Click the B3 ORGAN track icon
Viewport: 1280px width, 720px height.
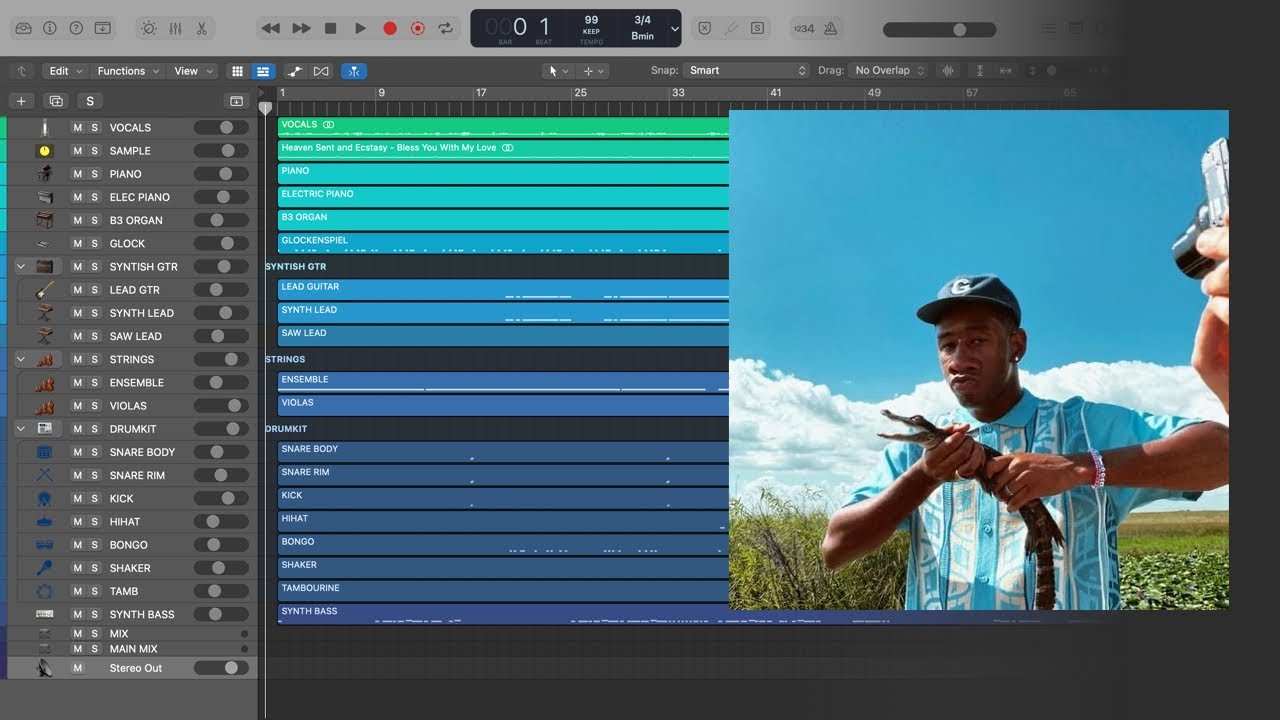[x=45, y=220]
